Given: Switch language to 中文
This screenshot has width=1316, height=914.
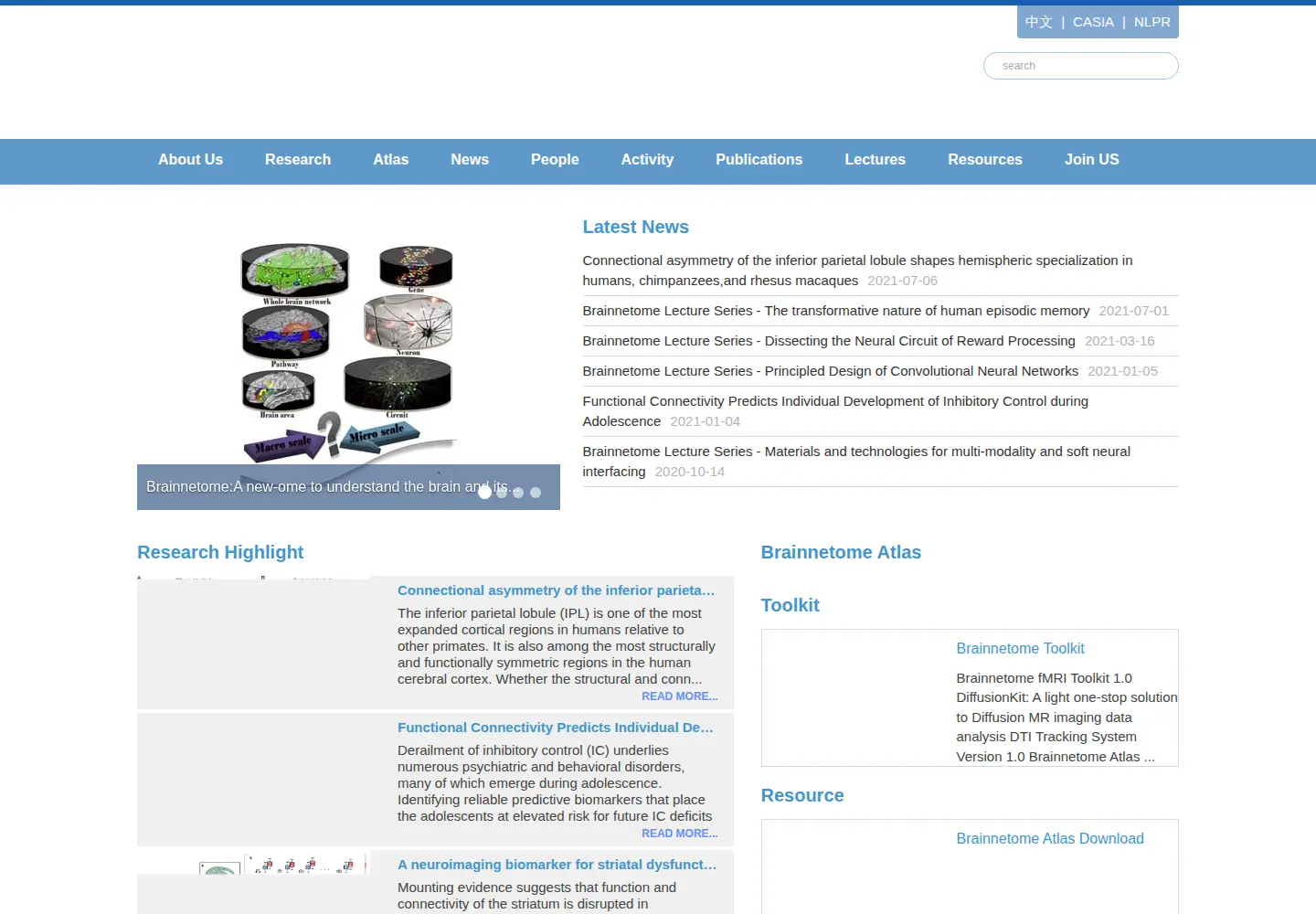Looking at the screenshot, I should click(1038, 22).
